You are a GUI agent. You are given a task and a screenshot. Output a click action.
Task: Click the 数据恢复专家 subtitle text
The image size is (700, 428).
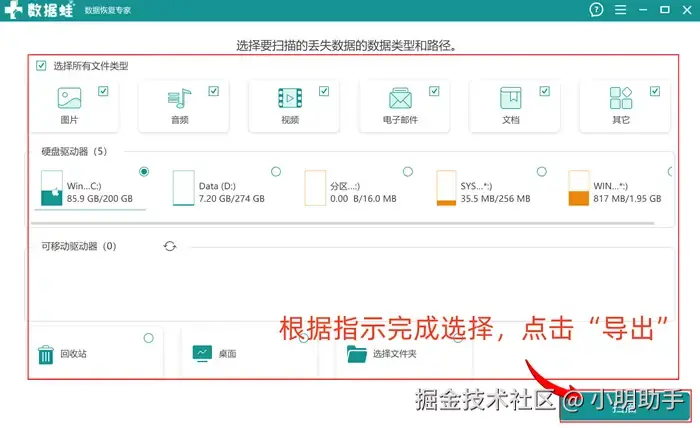click(x=108, y=10)
